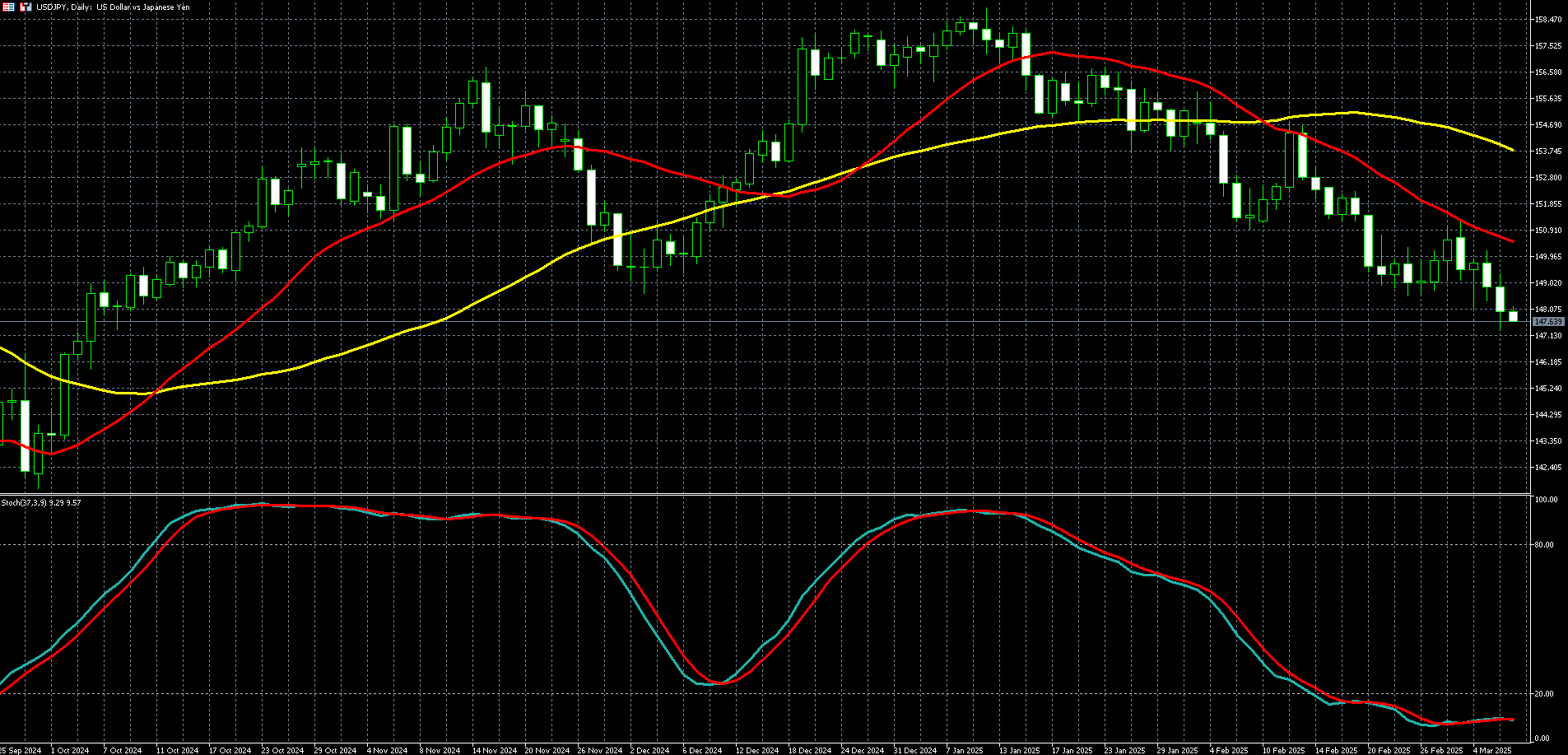Click the 4 Mar 2025 date on time axis
1568x755 pixels.
pyautogui.click(x=1492, y=750)
